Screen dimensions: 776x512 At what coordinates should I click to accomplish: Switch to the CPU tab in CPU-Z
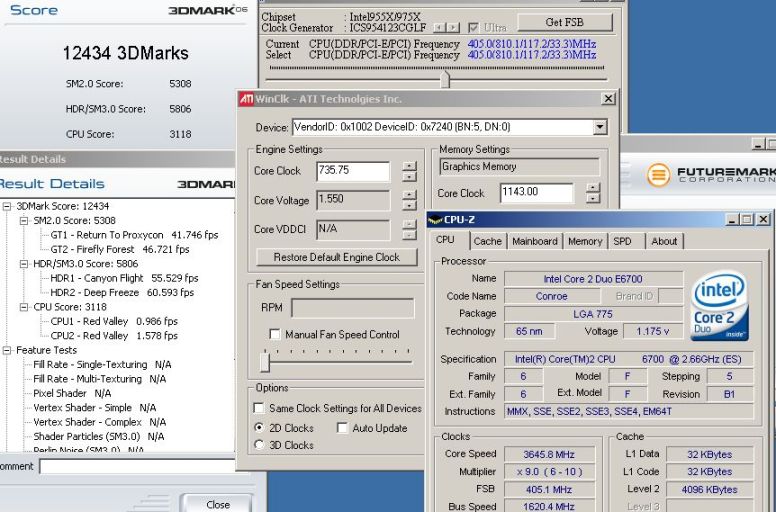coord(445,240)
